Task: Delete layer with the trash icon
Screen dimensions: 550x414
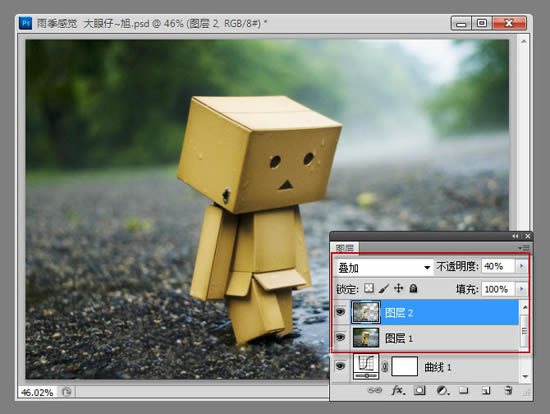Action: point(508,390)
